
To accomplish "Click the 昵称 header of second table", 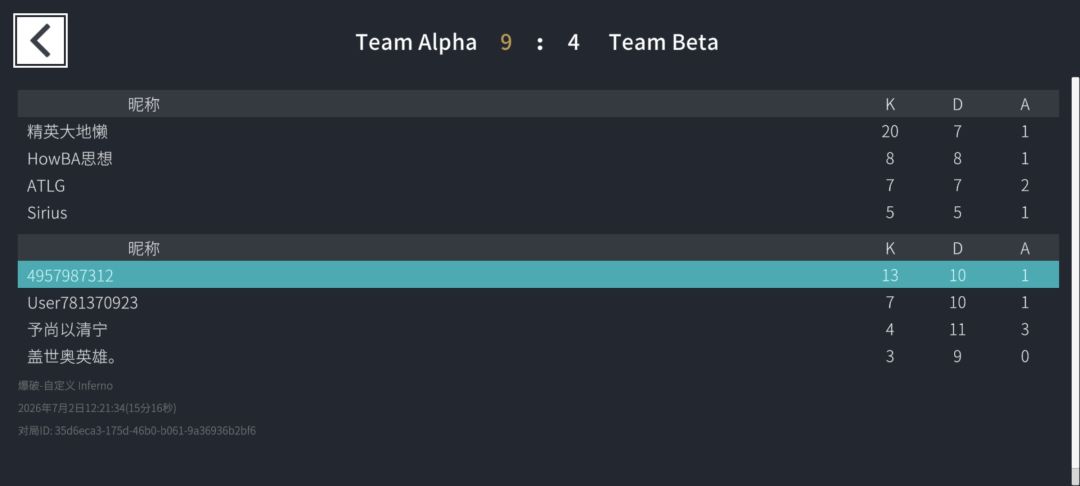I will pyautogui.click(x=144, y=249).
